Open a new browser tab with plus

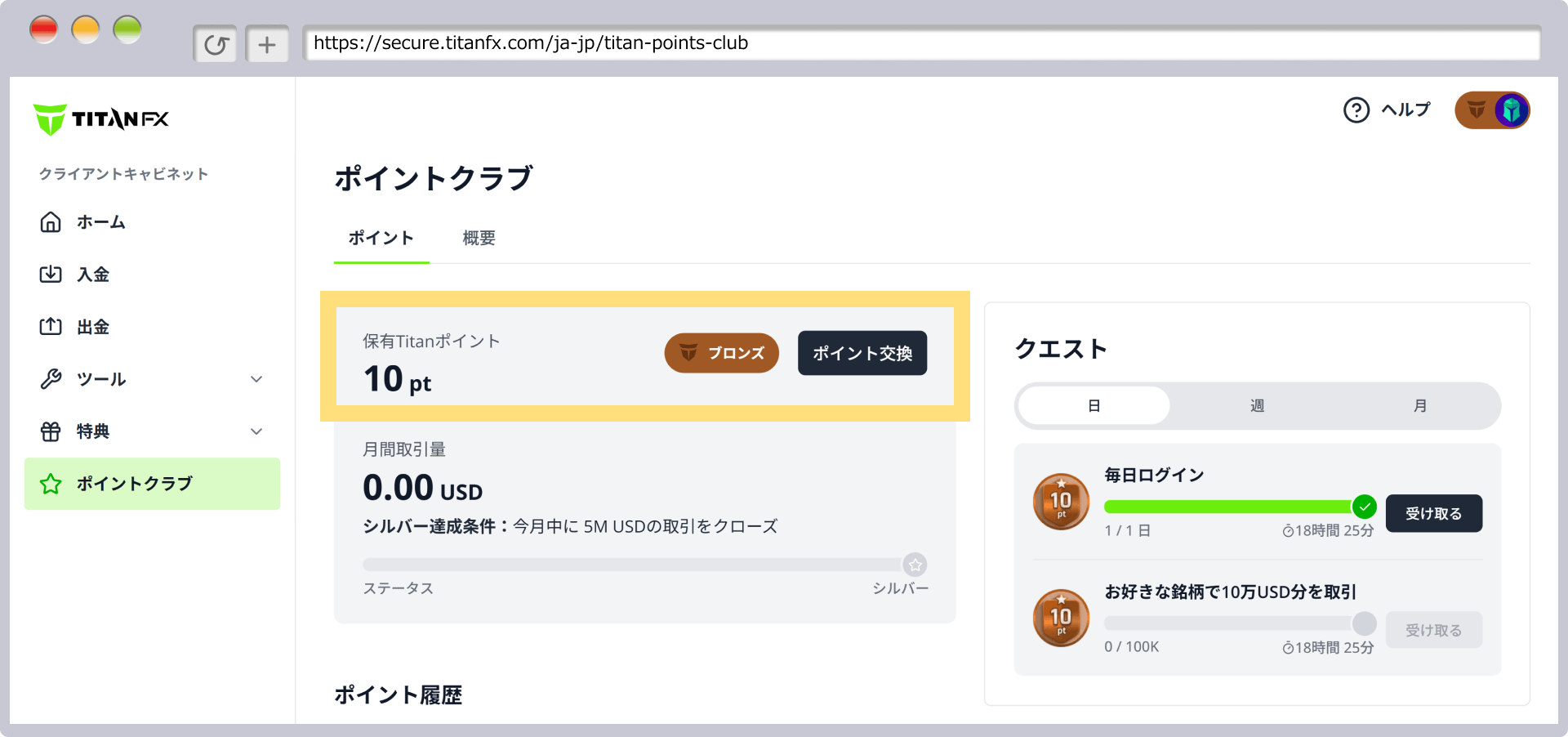pyautogui.click(x=267, y=44)
